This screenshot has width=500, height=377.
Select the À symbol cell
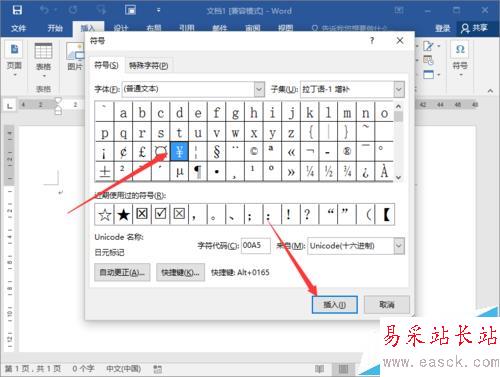click(384, 172)
